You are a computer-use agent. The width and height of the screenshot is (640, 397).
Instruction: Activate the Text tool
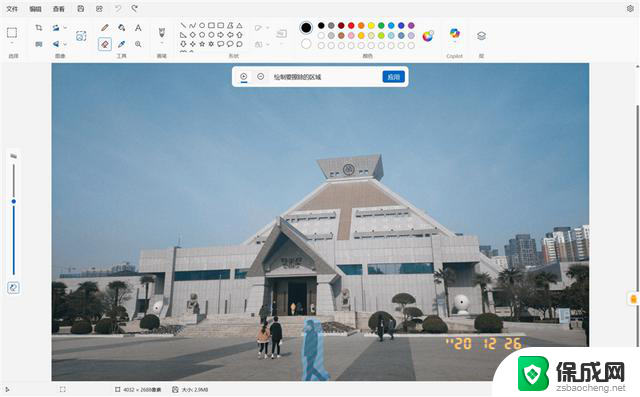pos(138,28)
